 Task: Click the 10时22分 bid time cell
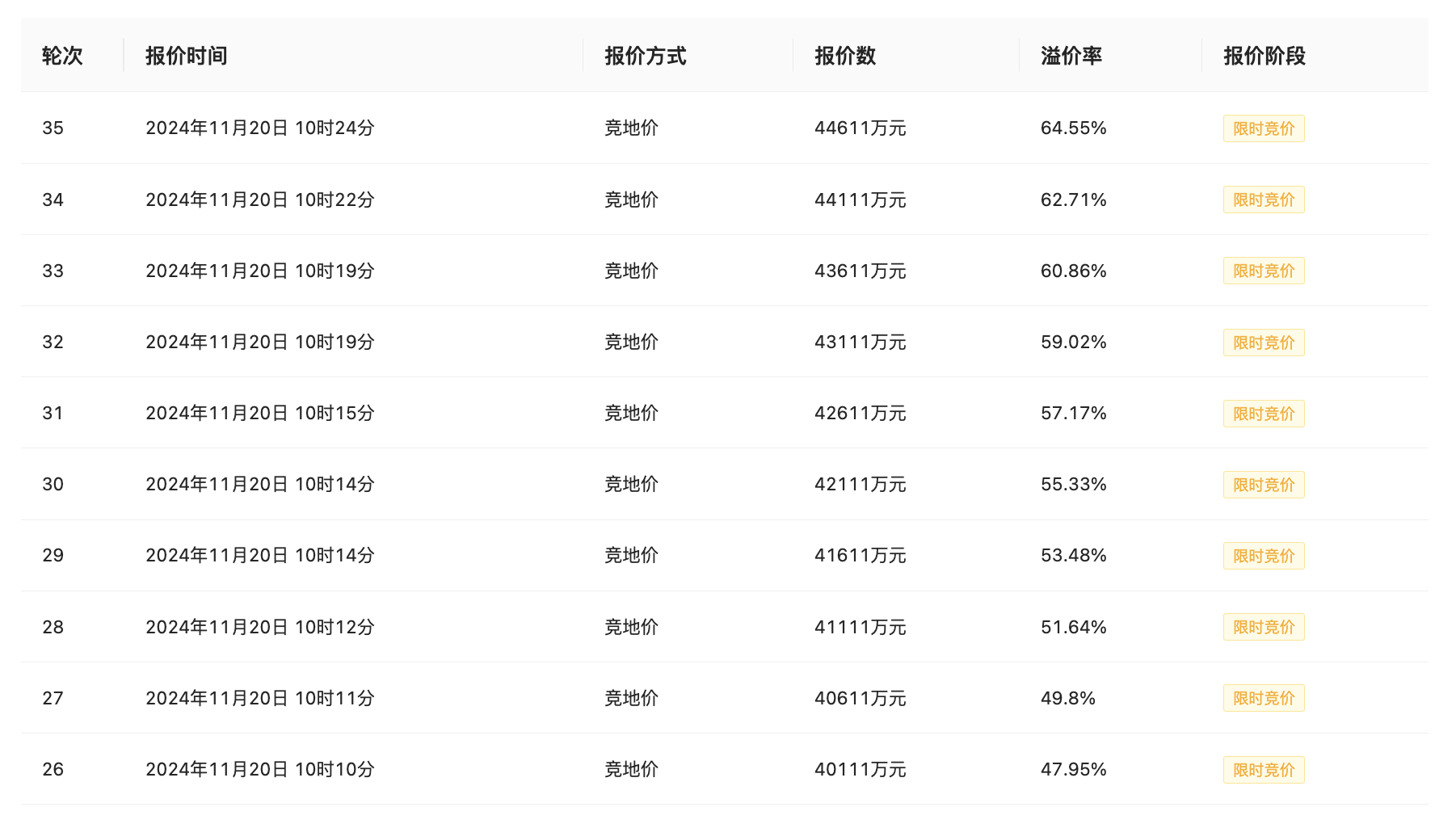260,200
